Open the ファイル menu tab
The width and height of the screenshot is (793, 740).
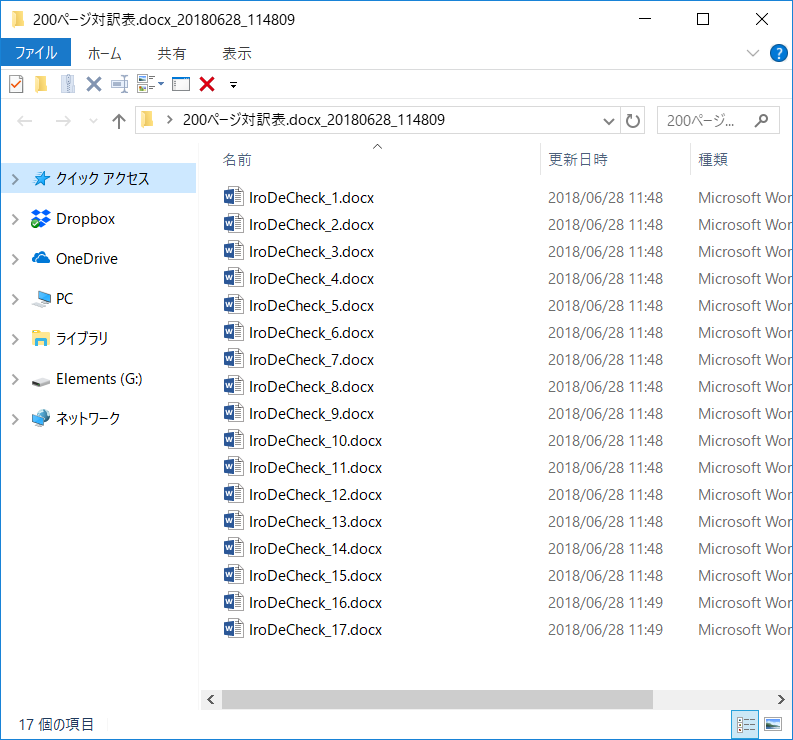[35, 53]
